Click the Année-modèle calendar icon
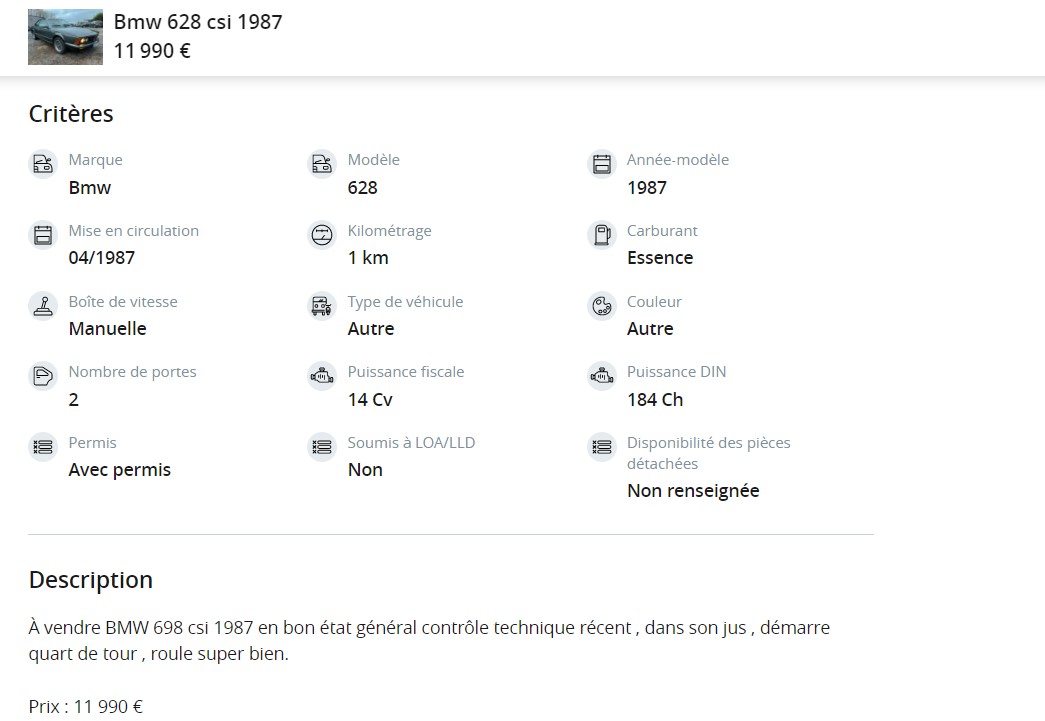 pos(601,164)
